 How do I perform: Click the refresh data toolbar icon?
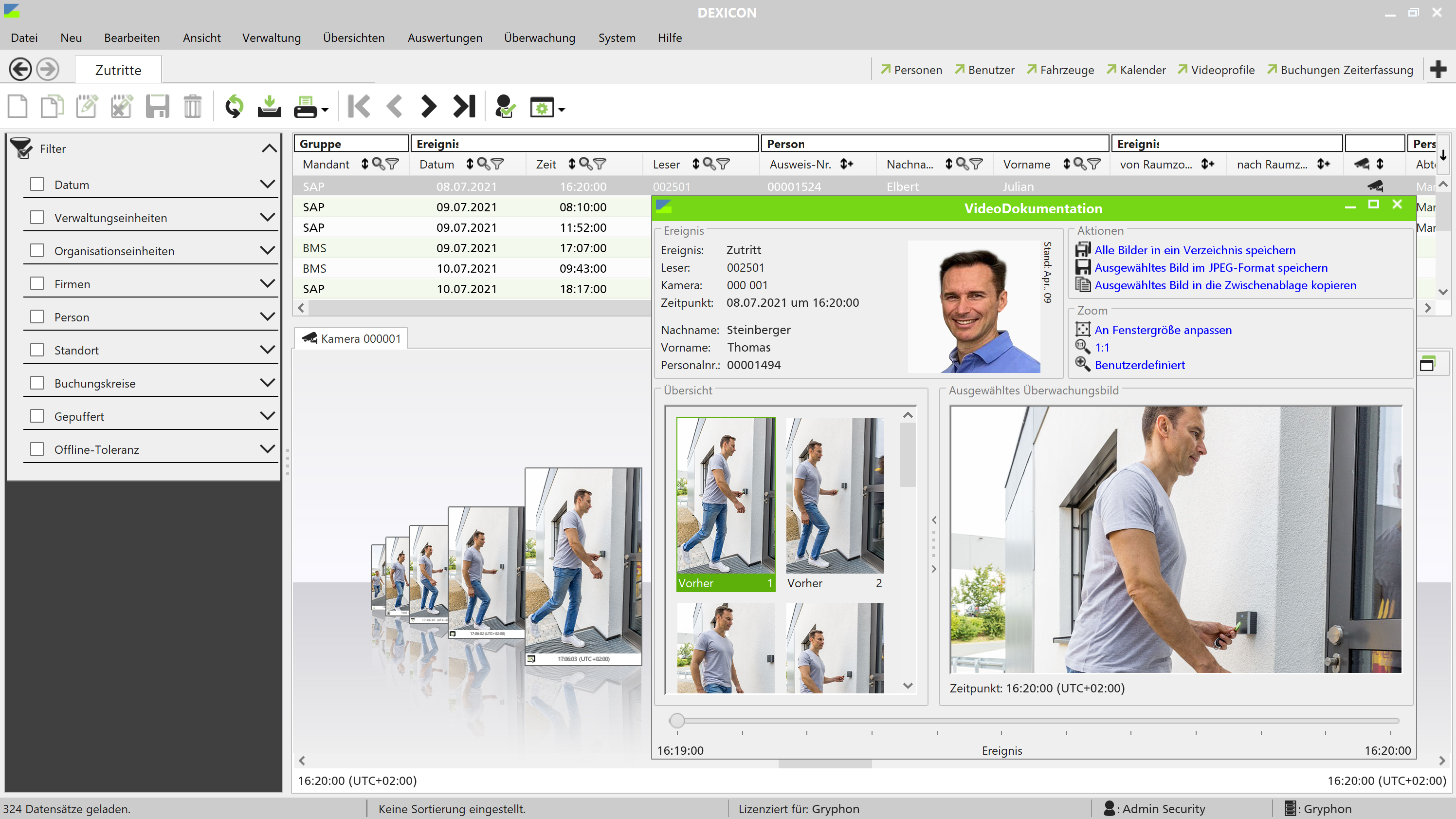click(234, 106)
